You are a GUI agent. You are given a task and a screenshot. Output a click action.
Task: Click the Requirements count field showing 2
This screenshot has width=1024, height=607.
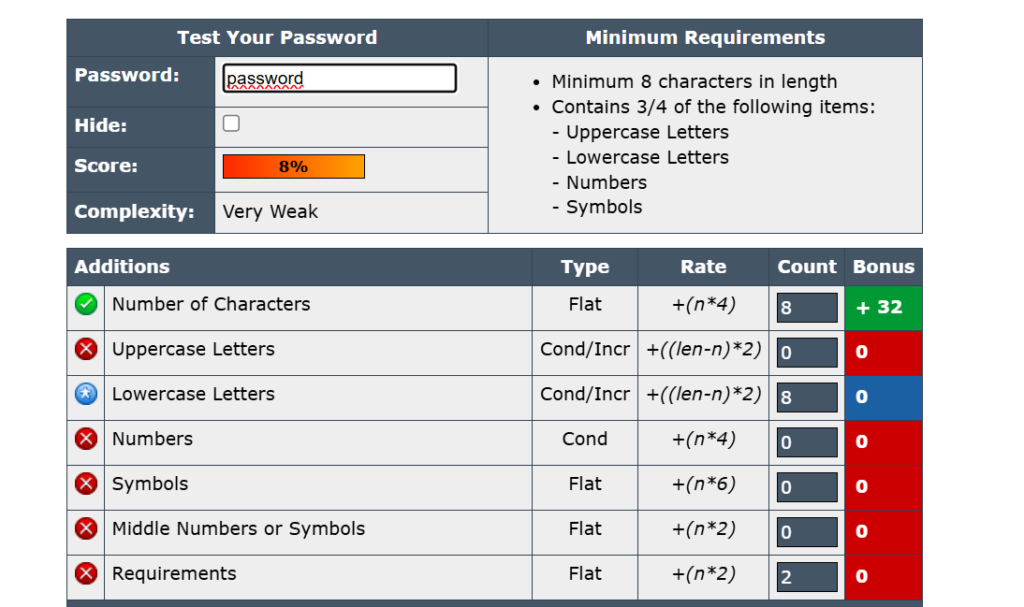tap(807, 576)
